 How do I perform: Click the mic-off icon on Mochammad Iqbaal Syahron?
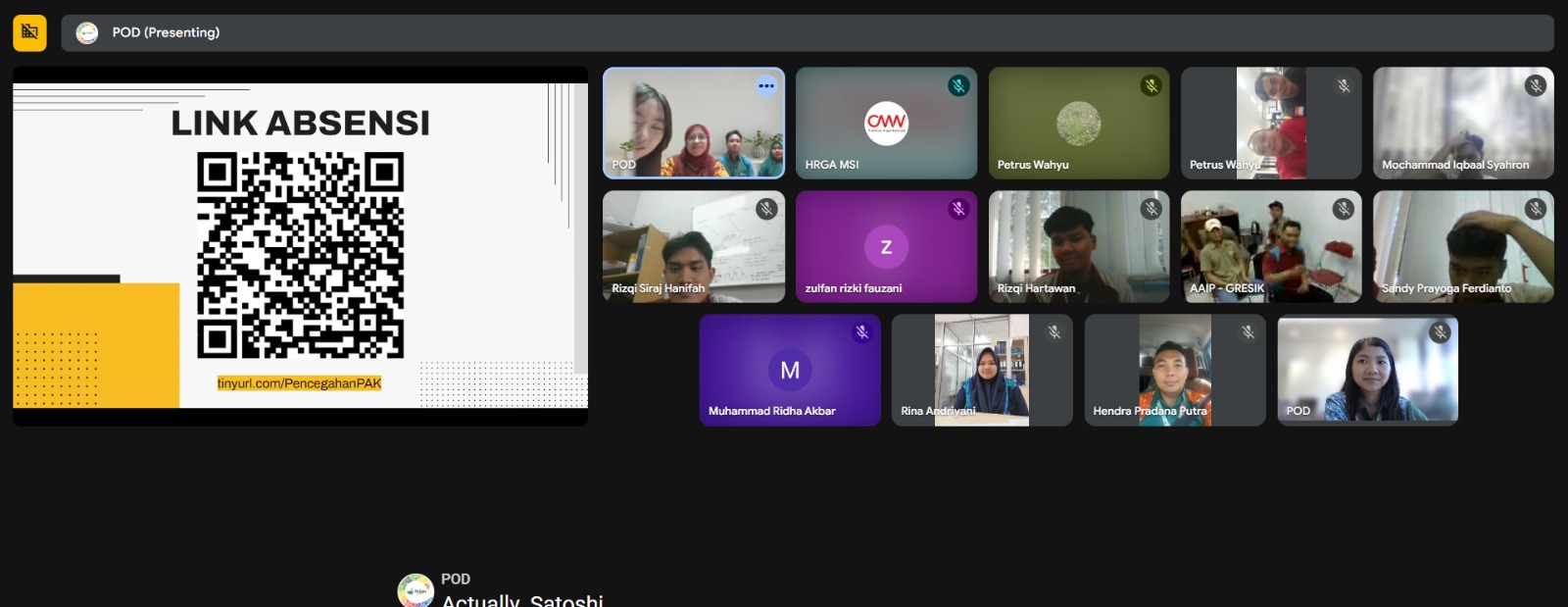[x=1536, y=86]
